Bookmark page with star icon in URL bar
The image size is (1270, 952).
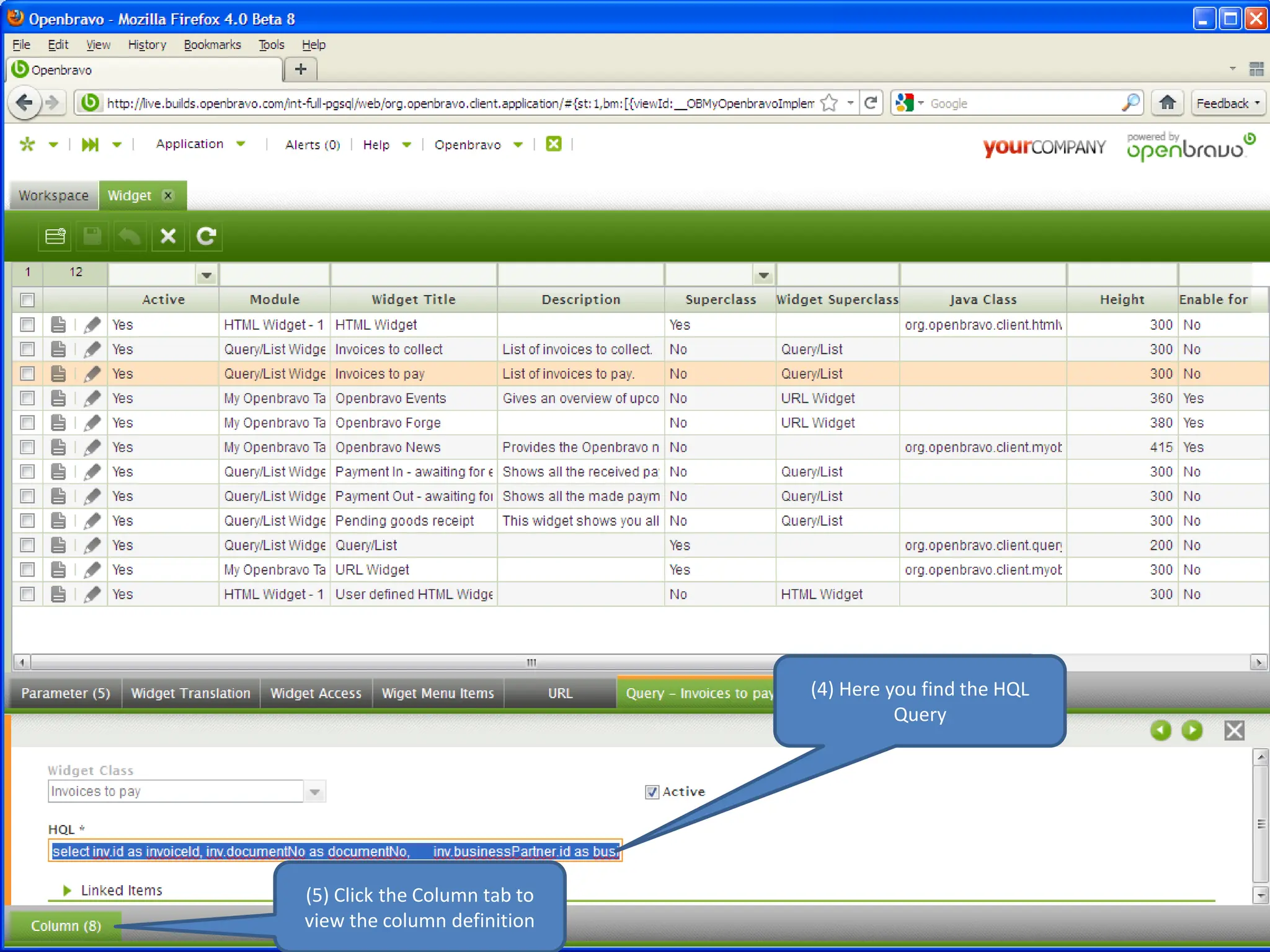coord(829,103)
